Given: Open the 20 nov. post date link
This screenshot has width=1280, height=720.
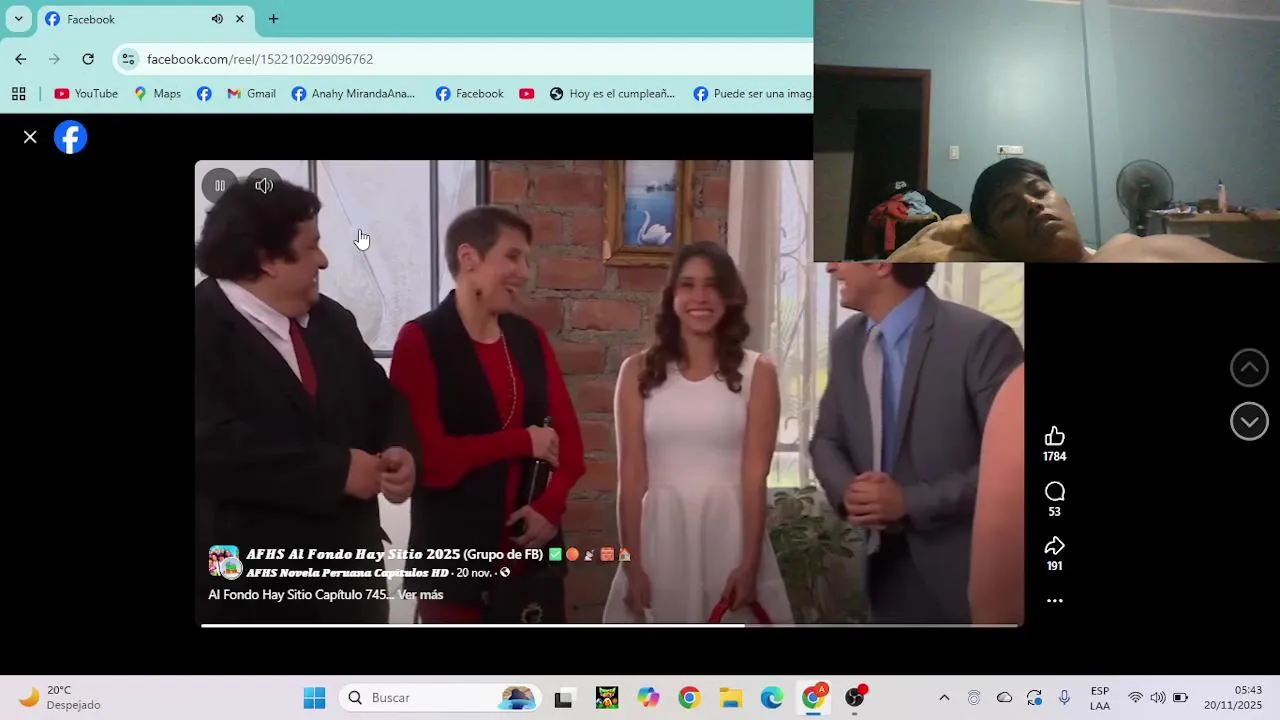Looking at the screenshot, I should tap(474, 573).
